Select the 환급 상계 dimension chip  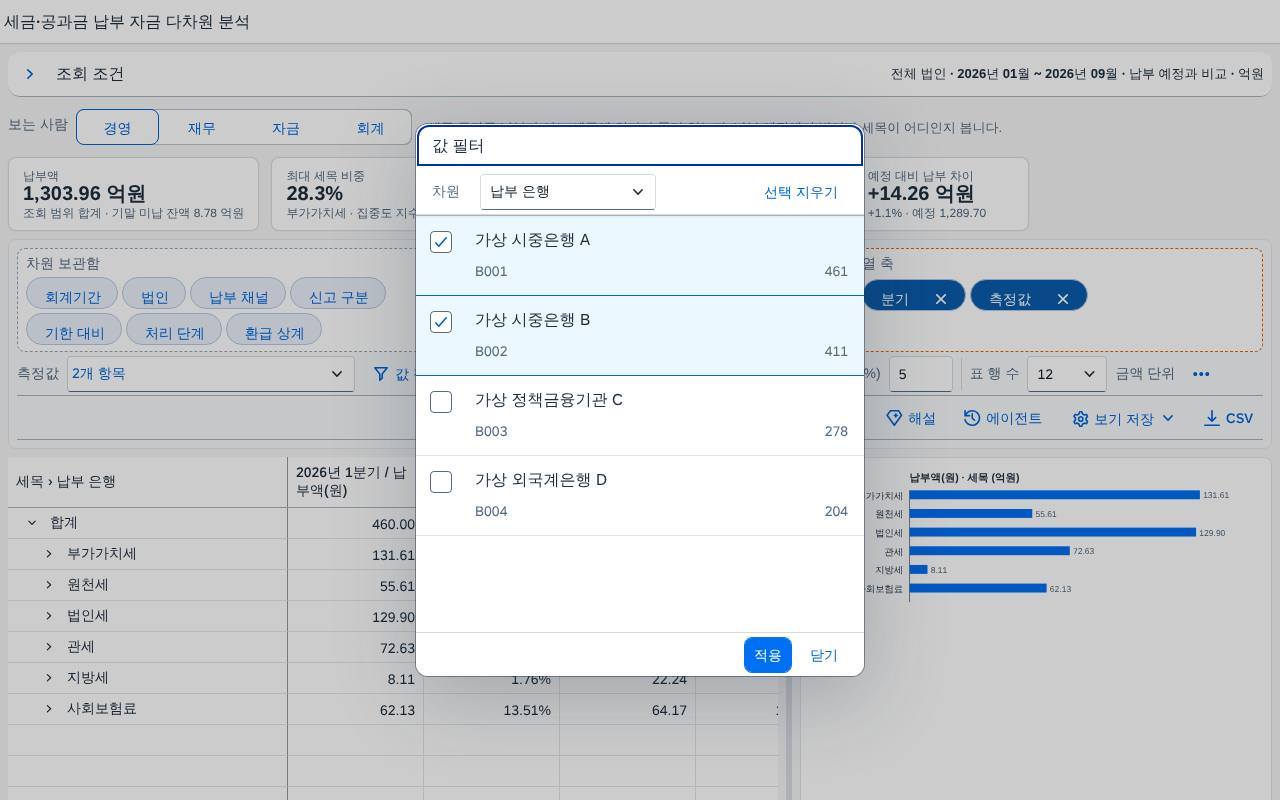[274, 330]
